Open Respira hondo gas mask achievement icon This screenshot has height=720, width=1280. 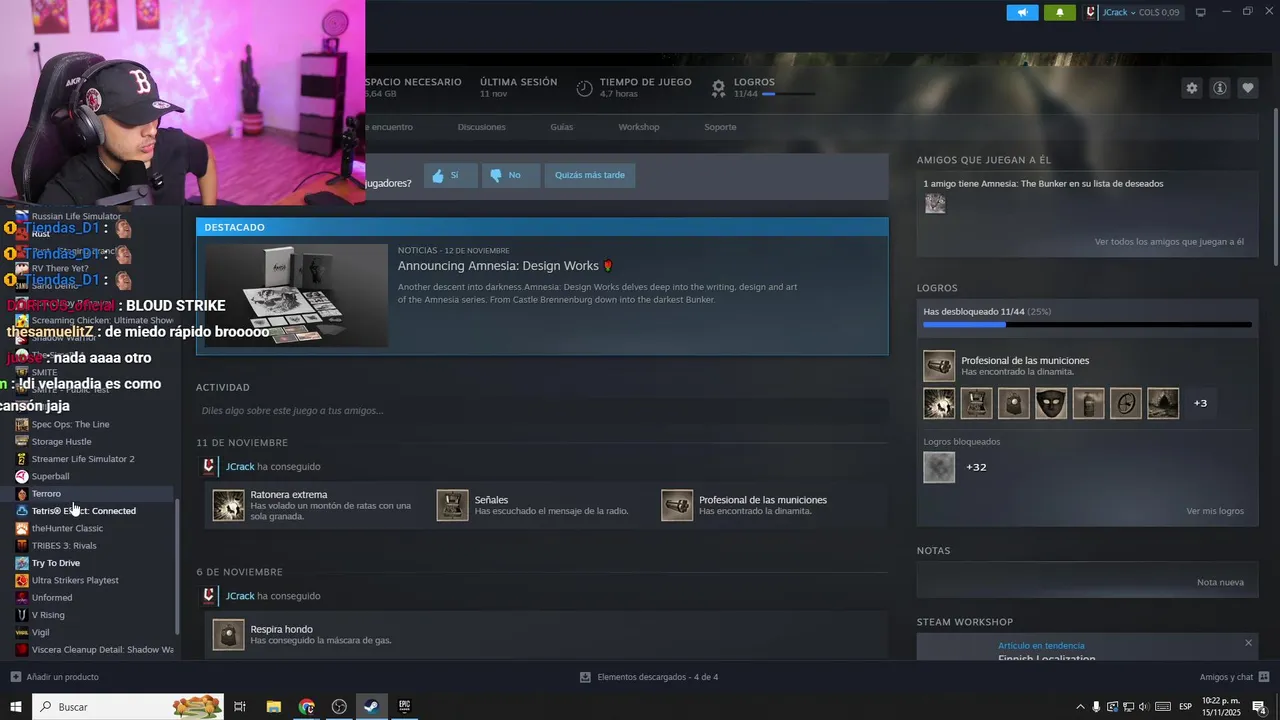click(229, 635)
